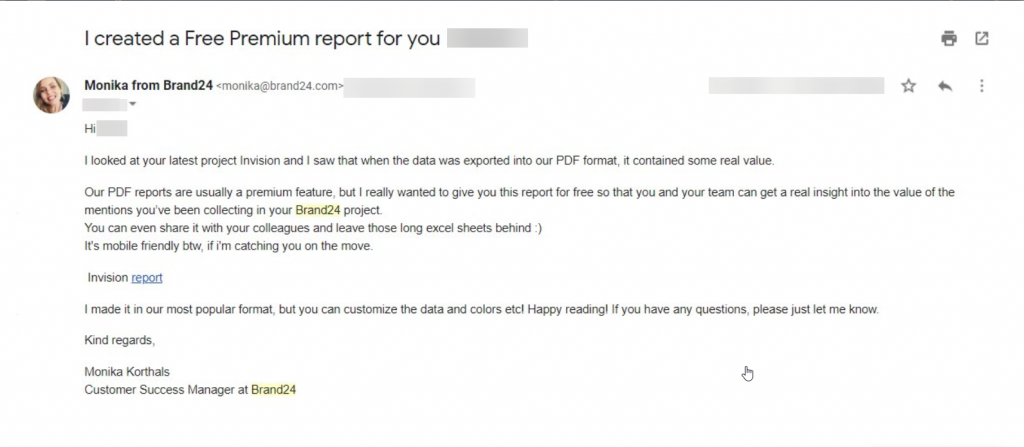The width and height of the screenshot is (1024, 447).
Task: Click highlighted Brand24 in the signature line
Action: click(x=274, y=390)
